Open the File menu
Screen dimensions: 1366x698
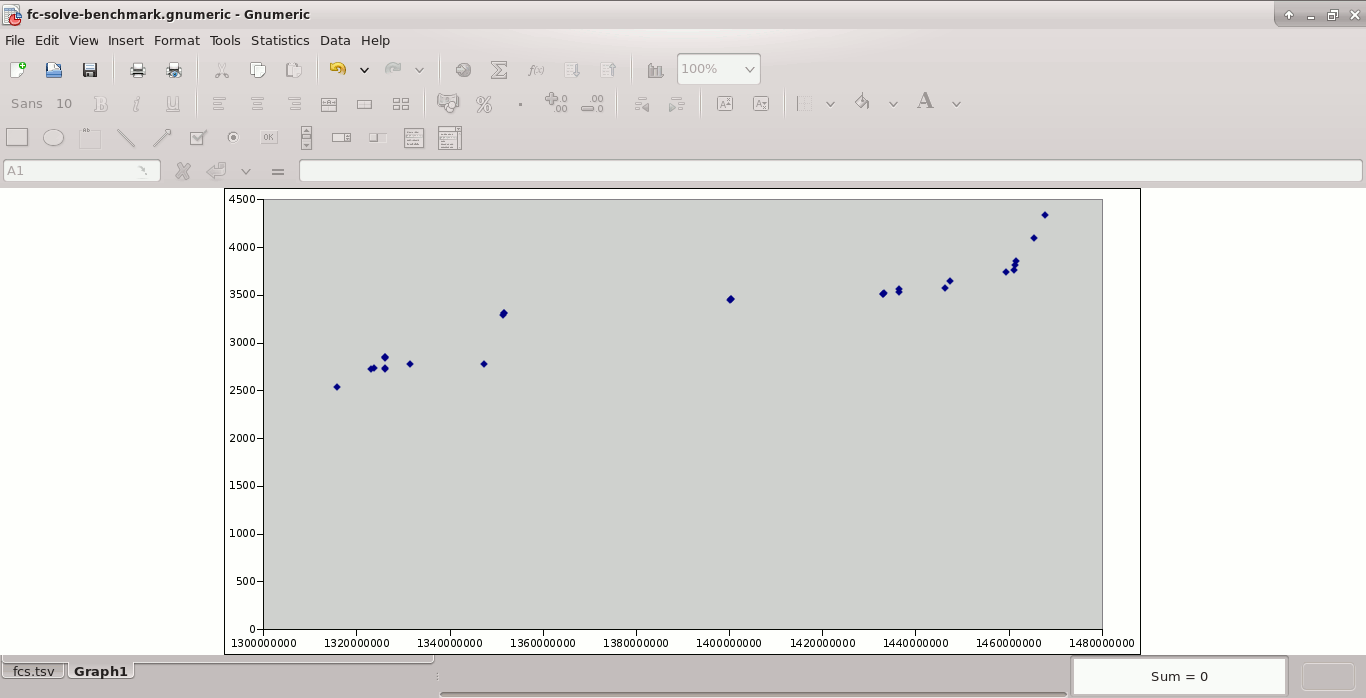click(15, 41)
